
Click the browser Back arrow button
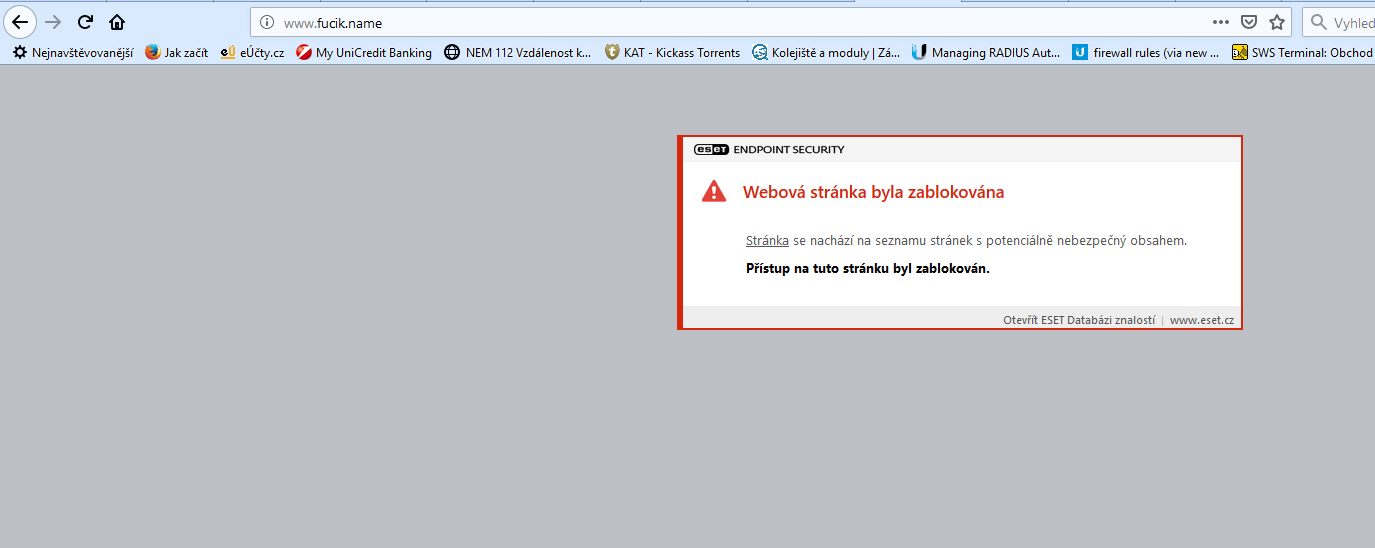[20, 22]
